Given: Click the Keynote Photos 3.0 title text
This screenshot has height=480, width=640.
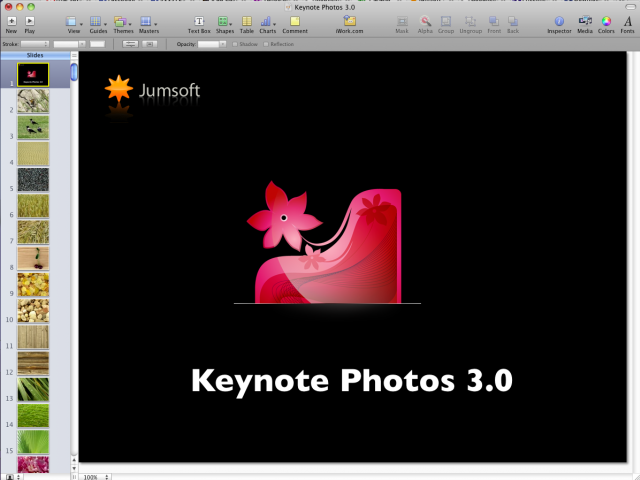Looking at the screenshot, I should 352,381.
